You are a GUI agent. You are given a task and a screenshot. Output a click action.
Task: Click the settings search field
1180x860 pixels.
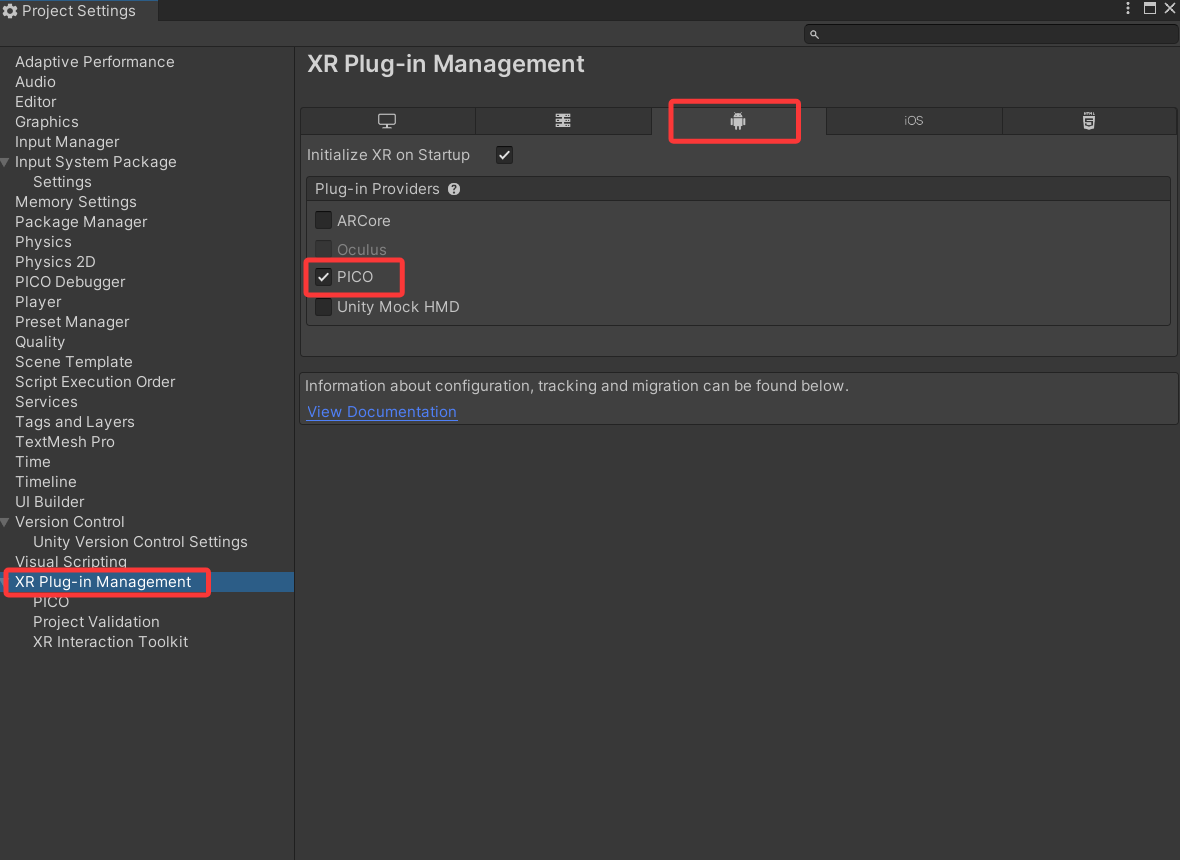pyautogui.click(x=990, y=35)
